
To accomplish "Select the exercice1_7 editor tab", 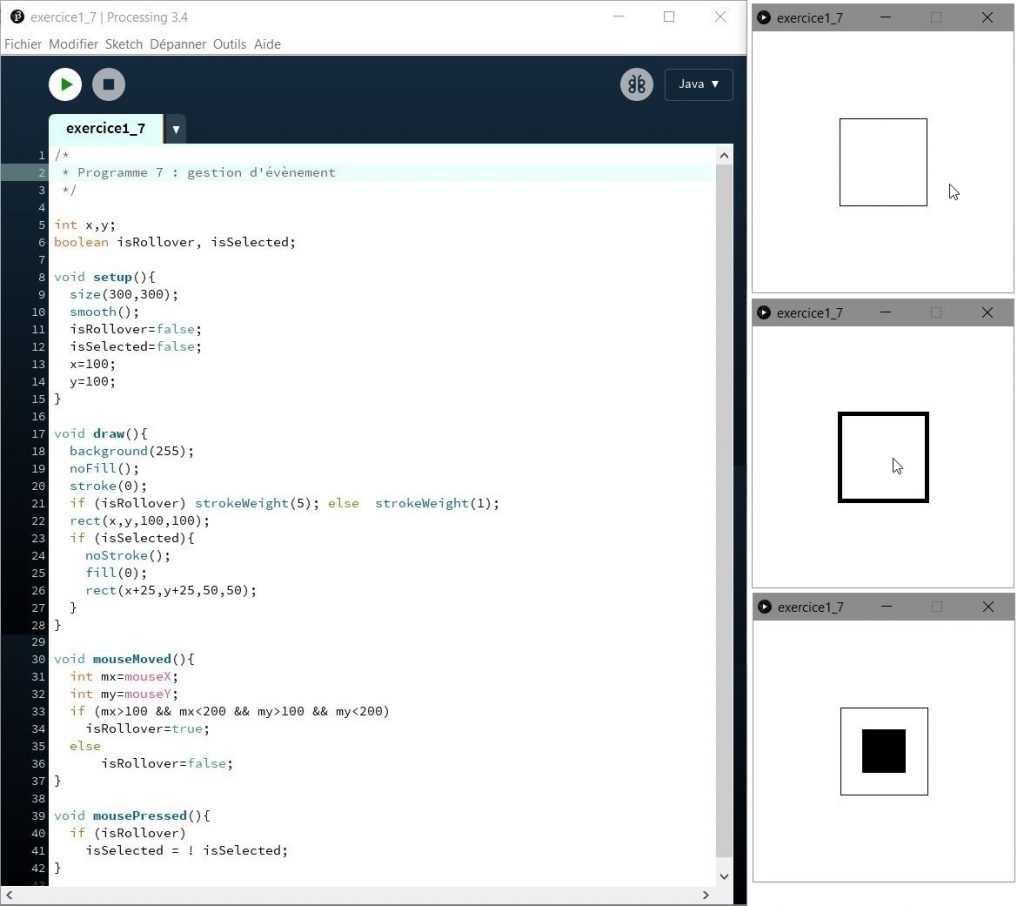I will tap(105, 129).
